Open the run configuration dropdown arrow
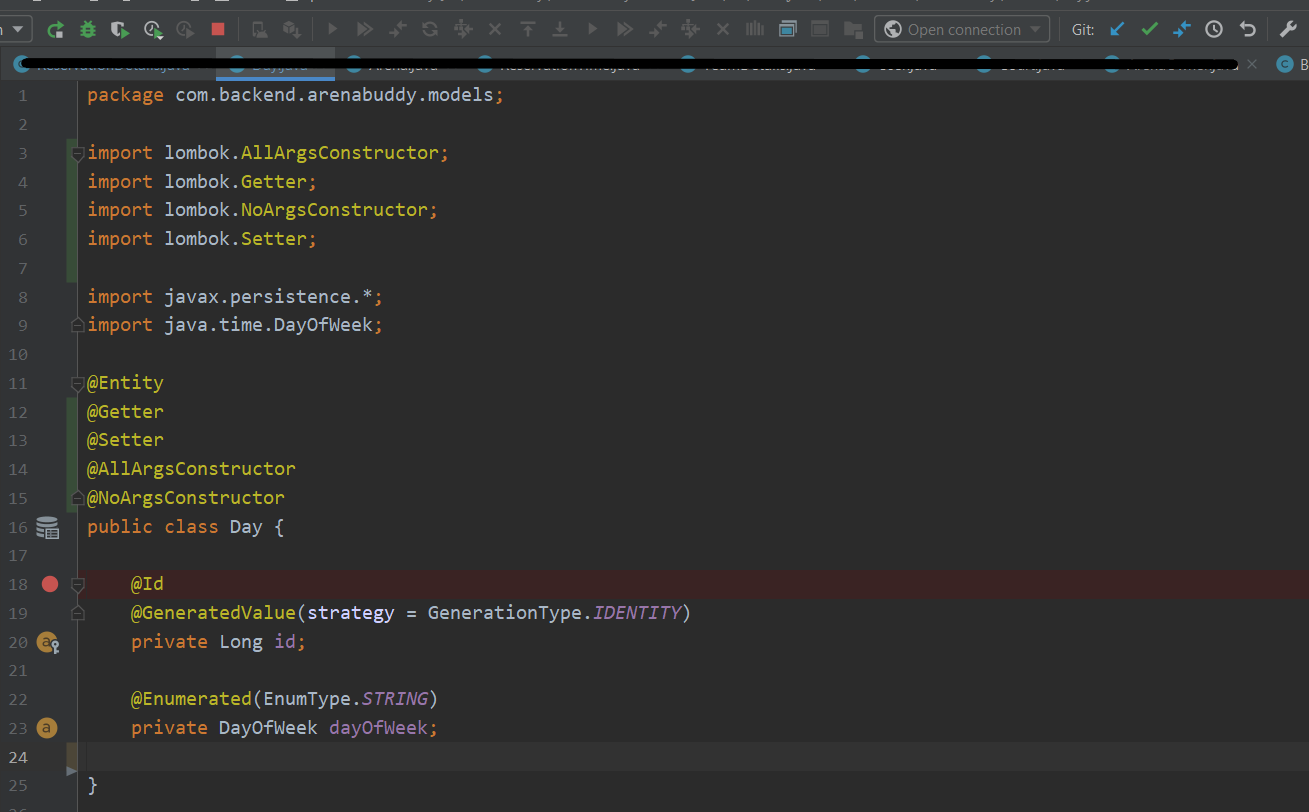Viewport: 1309px width, 812px height. pyautogui.click(x=18, y=29)
